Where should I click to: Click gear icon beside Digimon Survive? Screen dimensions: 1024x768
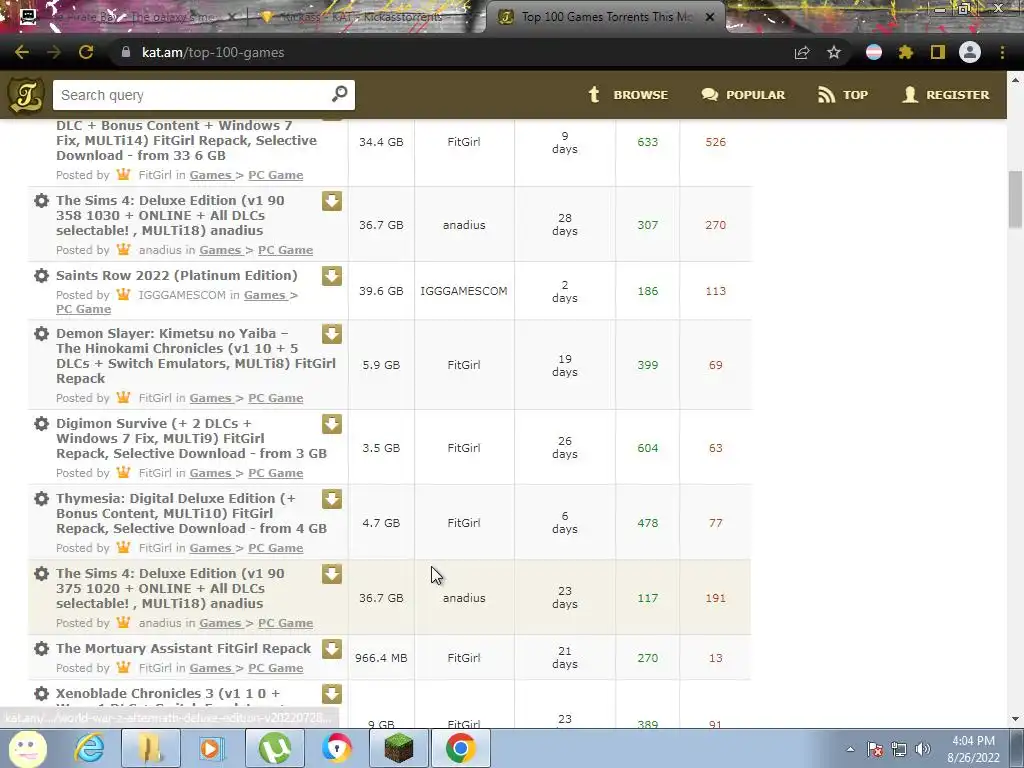tap(41, 424)
